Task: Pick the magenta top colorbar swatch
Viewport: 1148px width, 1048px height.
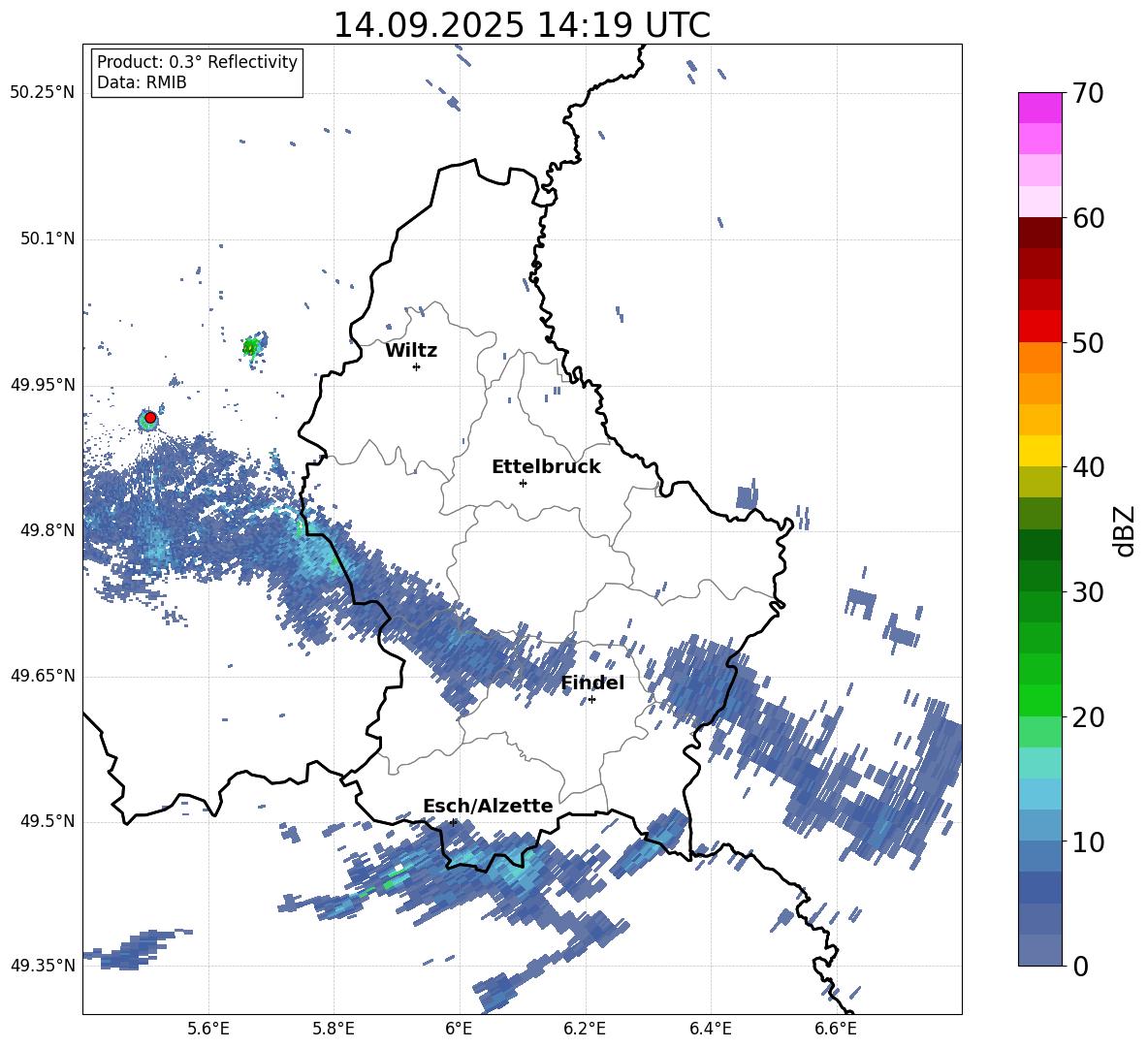Action: (1039, 109)
